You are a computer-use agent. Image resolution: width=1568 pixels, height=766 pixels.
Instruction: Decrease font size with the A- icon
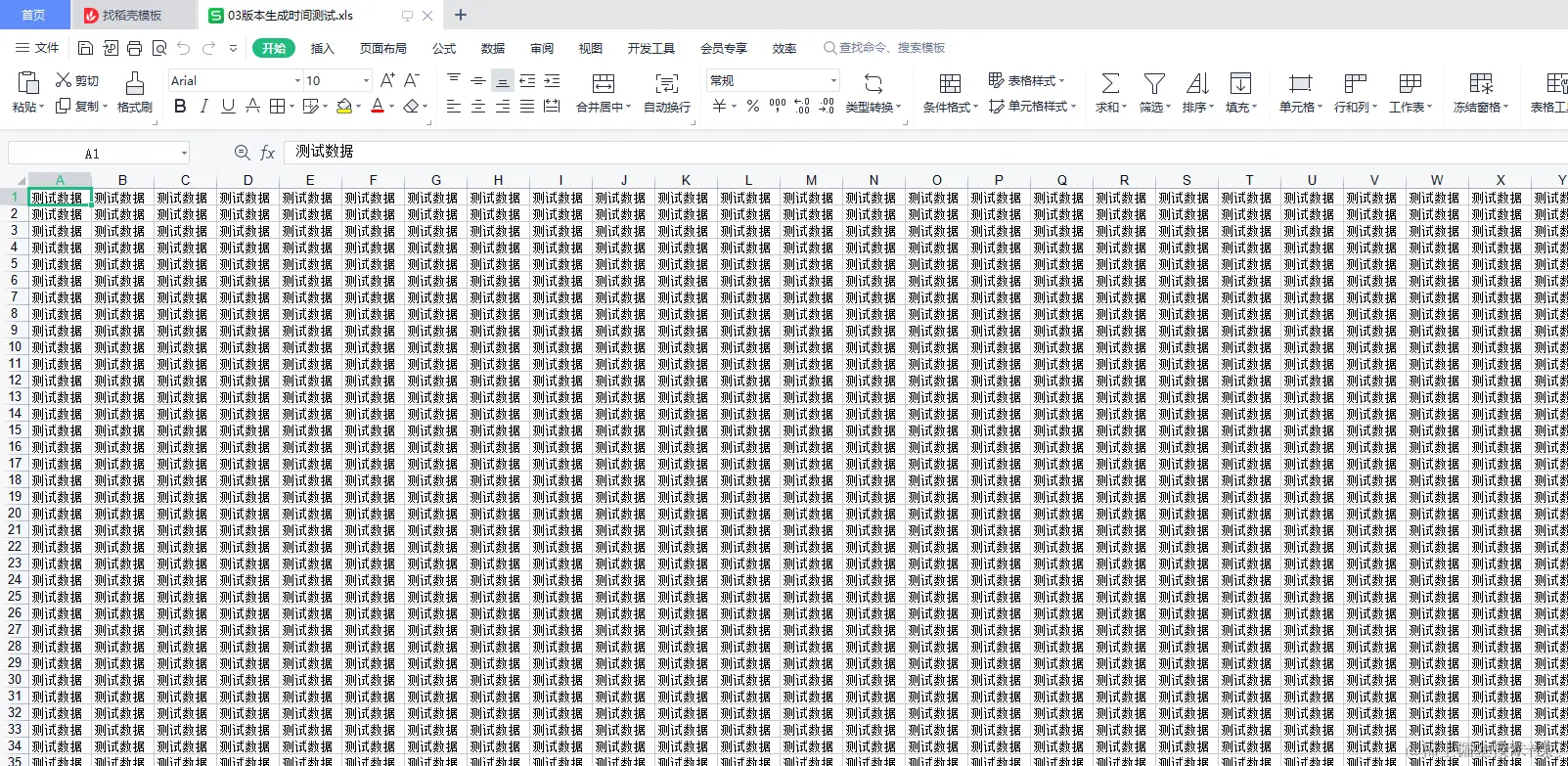tap(412, 80)
